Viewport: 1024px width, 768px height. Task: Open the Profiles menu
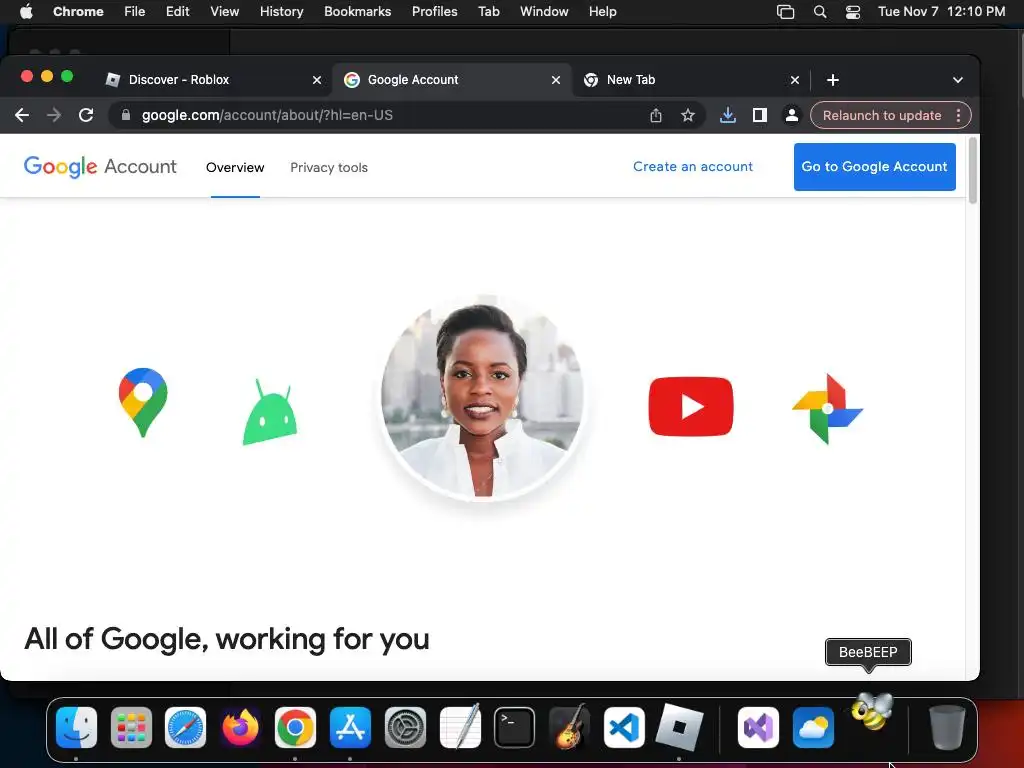[434, 11]
